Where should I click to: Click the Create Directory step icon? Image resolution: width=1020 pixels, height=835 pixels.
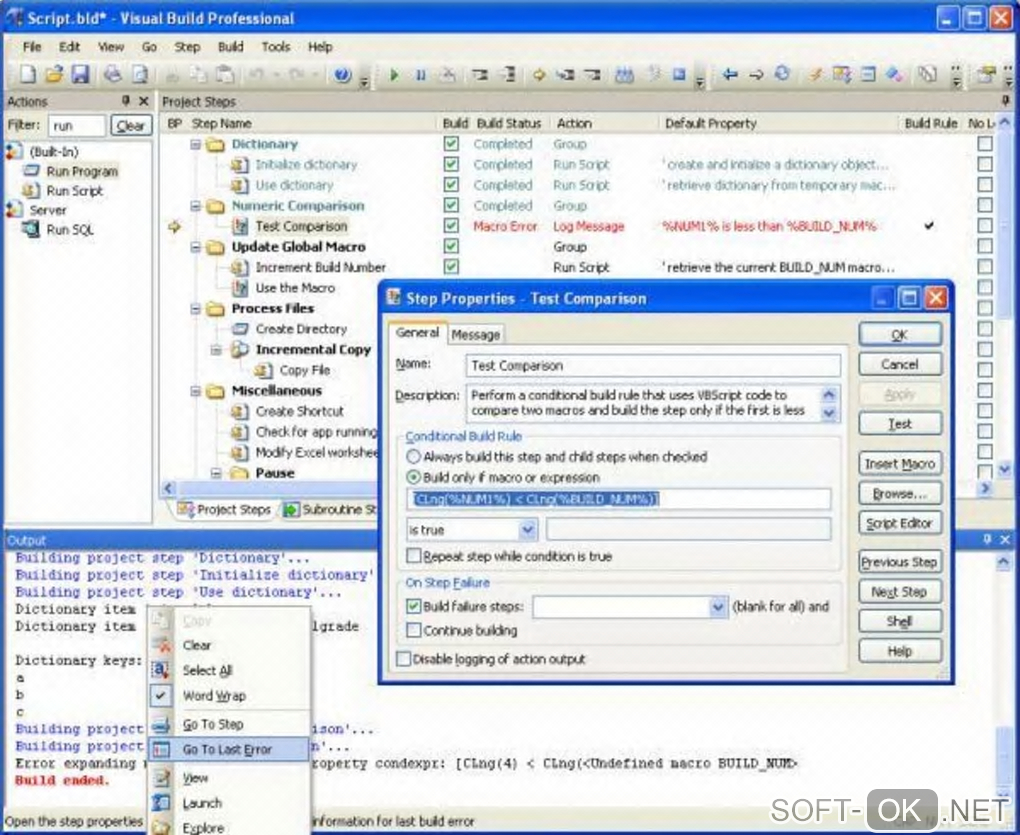(x=241, y=328)
